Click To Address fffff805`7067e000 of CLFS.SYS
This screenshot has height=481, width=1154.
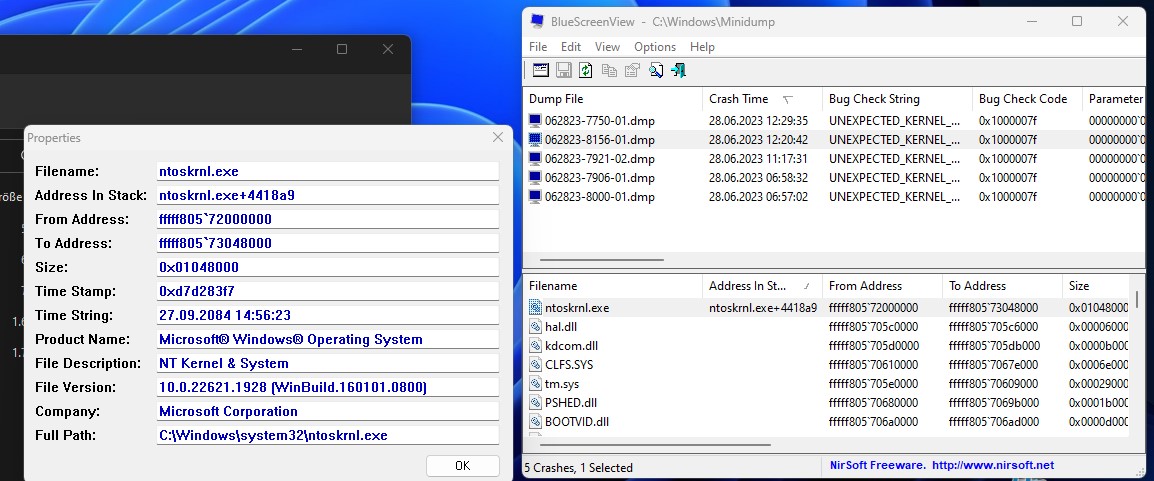point(994,365)
